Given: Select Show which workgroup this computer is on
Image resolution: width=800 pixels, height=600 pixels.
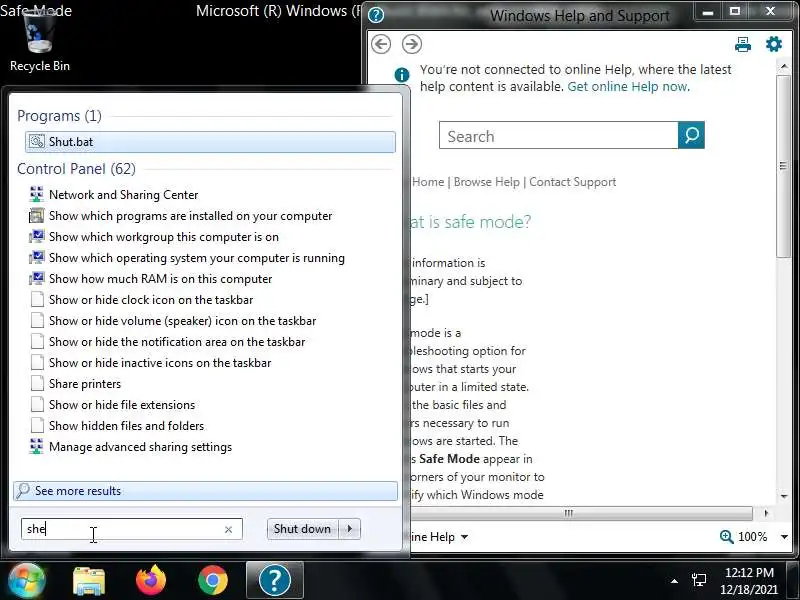Looking at the screenshot, I should (154, 237).
